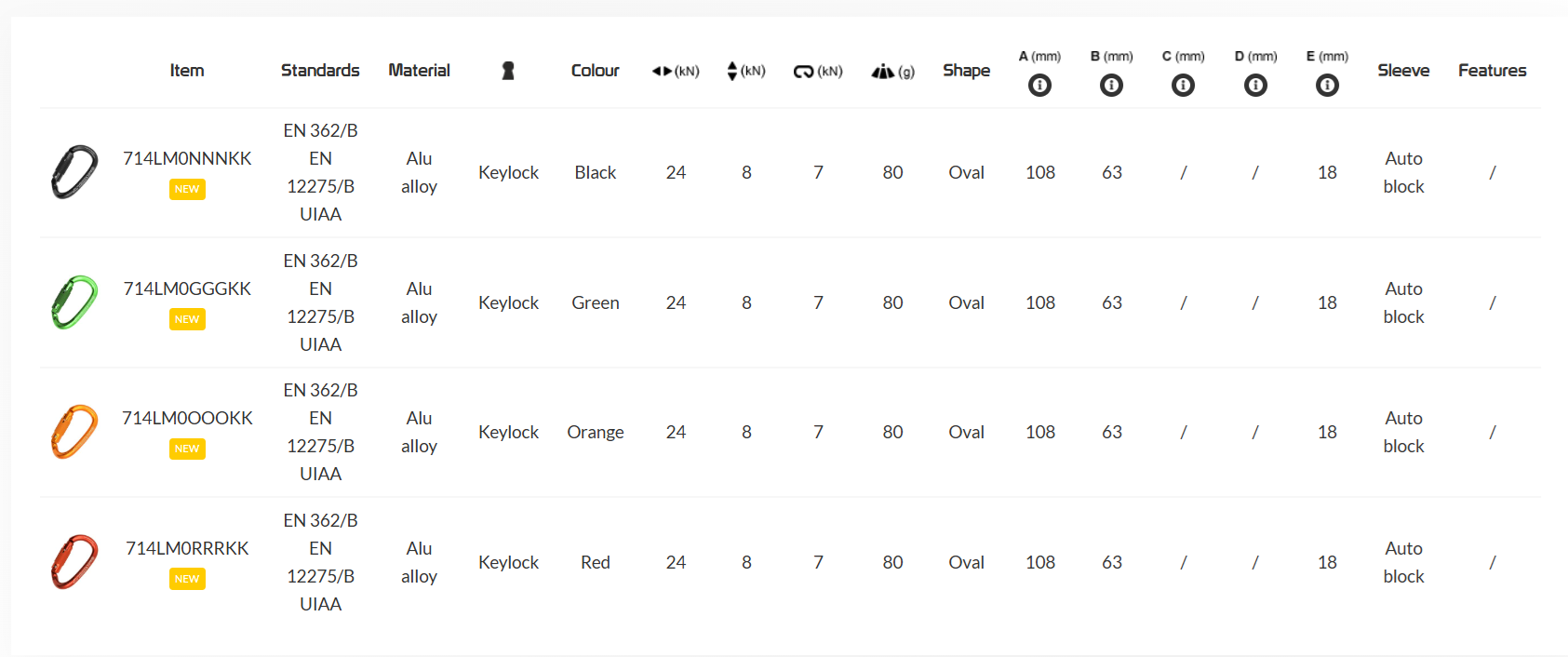This screenshot has width=1568, height=657.
Task: Click the major axis strength (kN) icon
Action: pyautogui.click(x=663, y=71)
